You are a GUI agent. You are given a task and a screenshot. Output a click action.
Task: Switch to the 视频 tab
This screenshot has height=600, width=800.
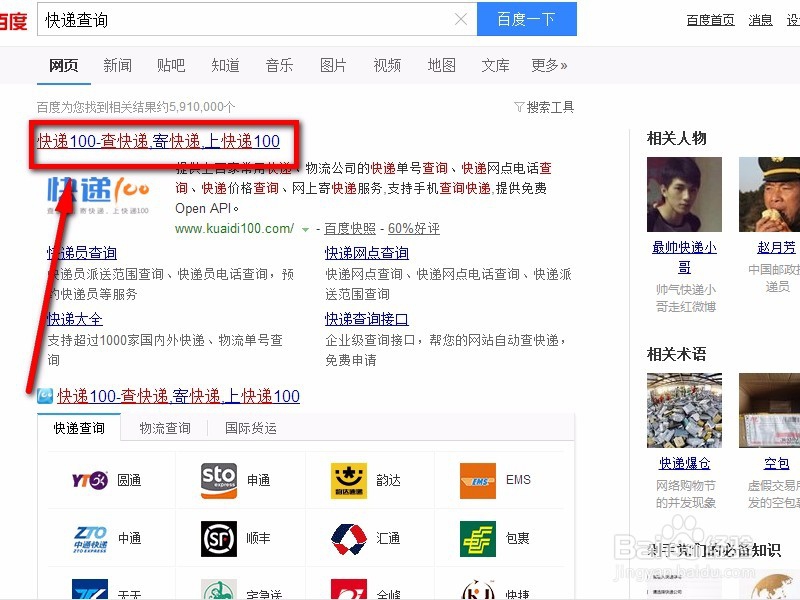387,65
